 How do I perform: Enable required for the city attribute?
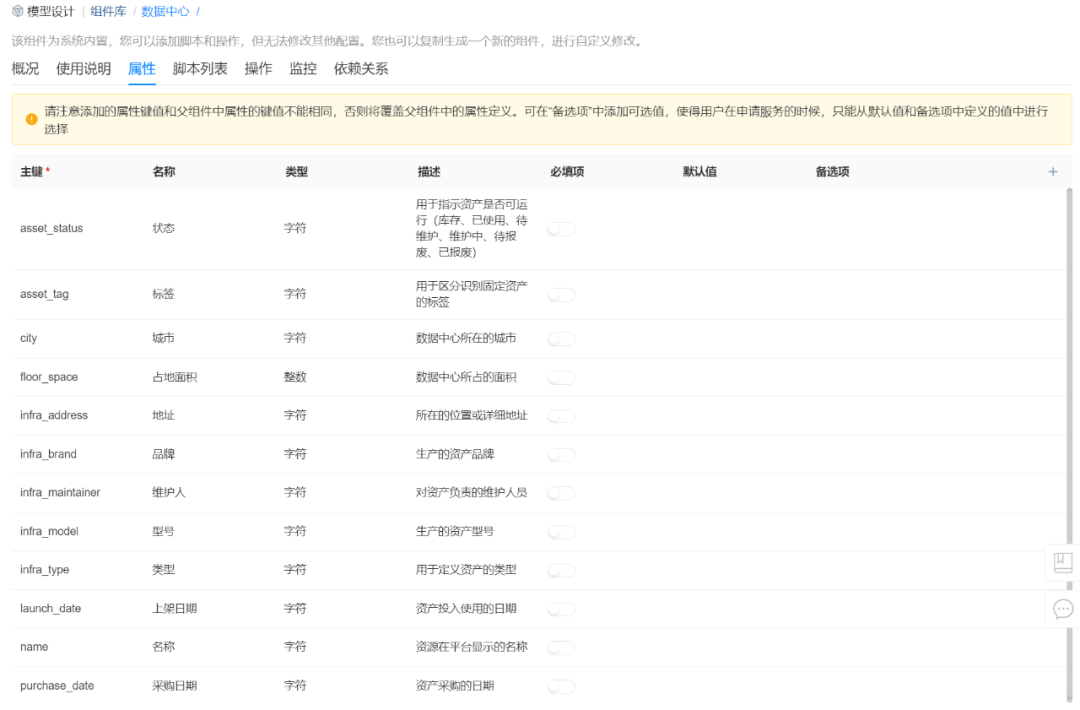[x=561, y=338]
